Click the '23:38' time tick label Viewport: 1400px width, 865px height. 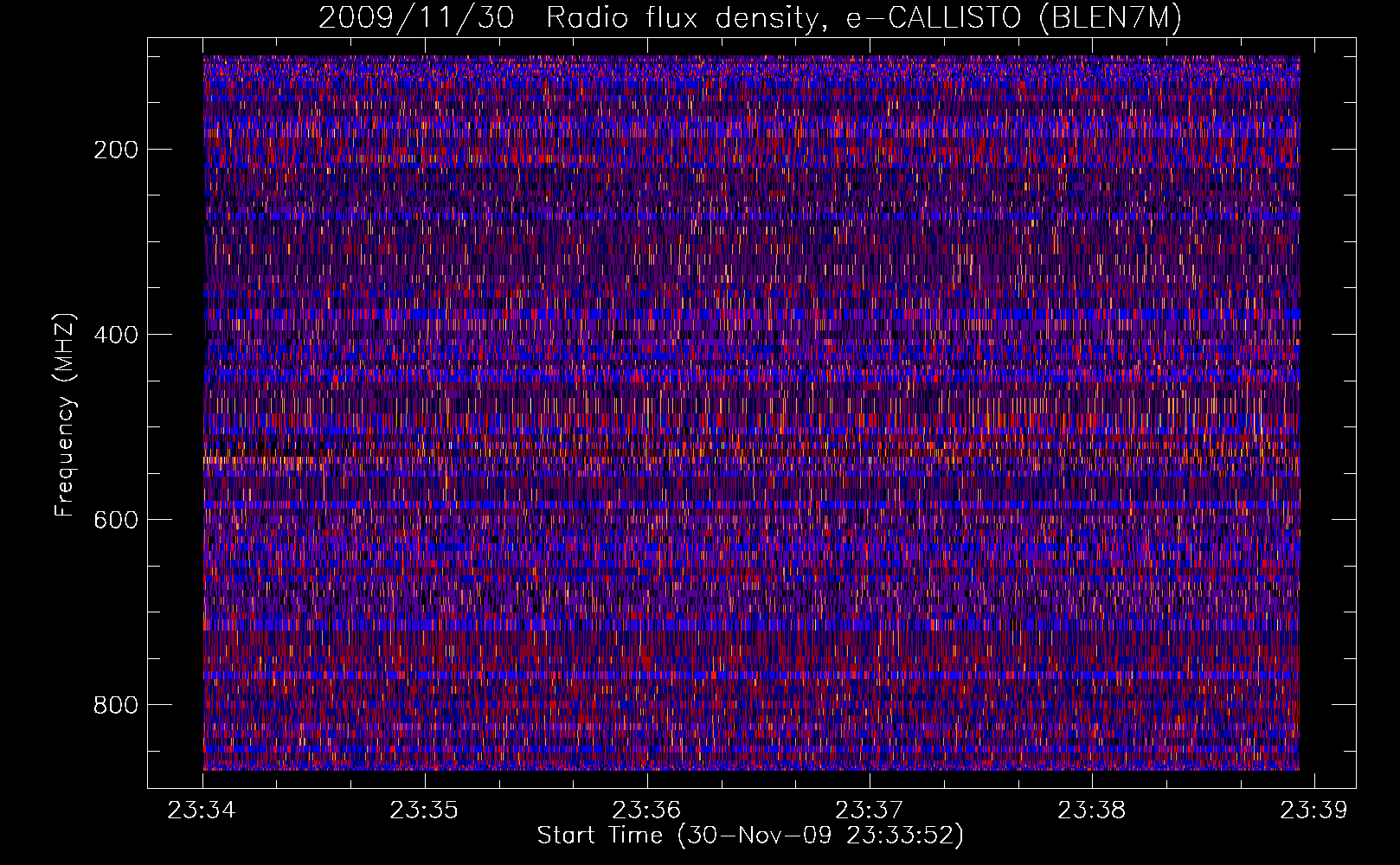click(x=1092, y=811)
